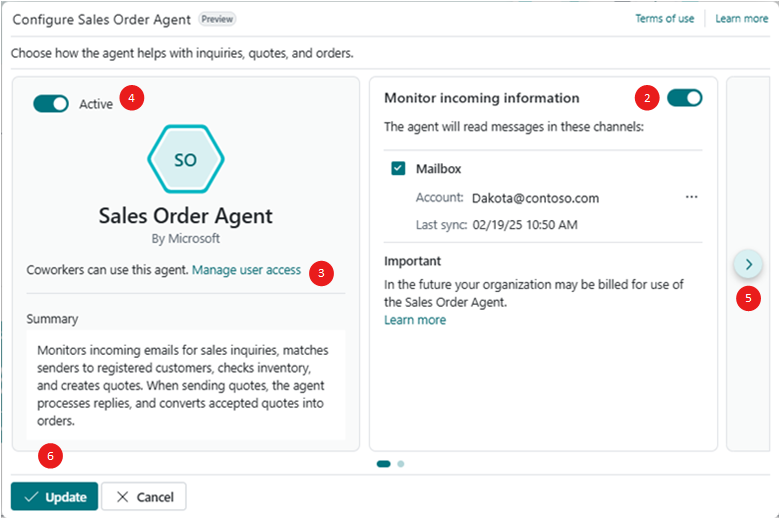Click the Dakota@contoso.com account value
The width and height of the screenshot is (780, 519).
535,199
